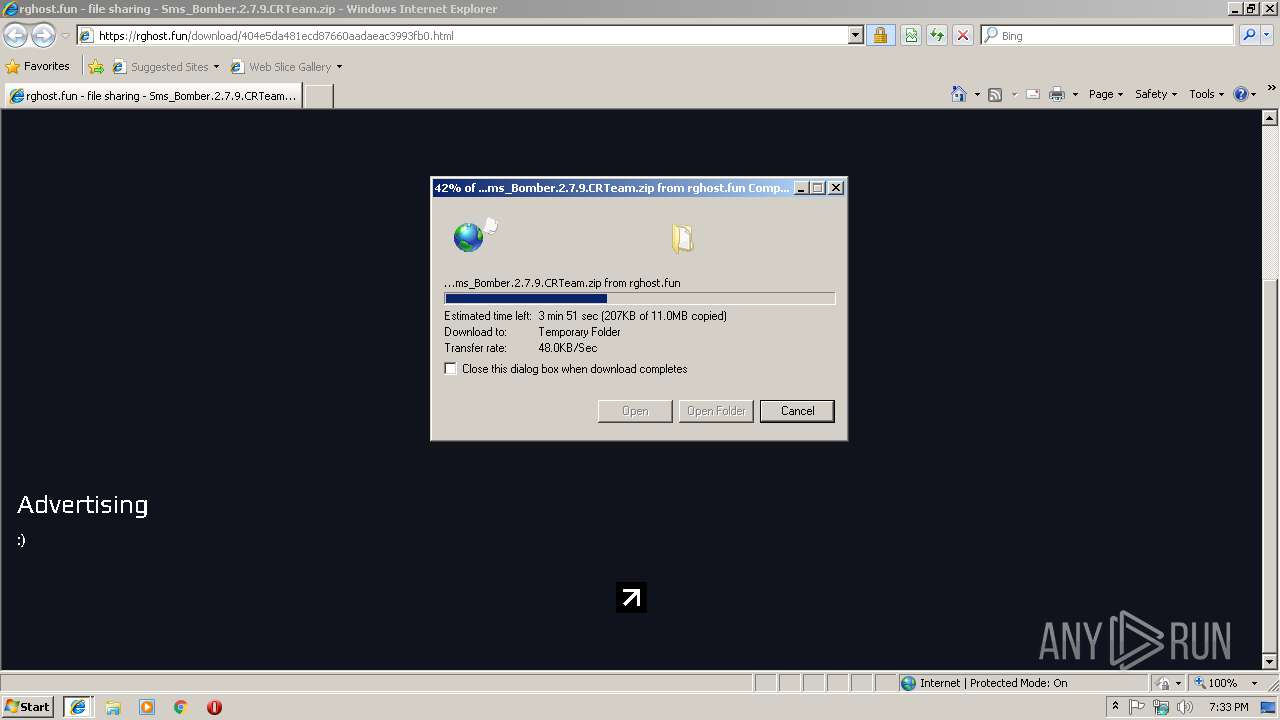1280x720 pixels.
Task: Click the disabled Open button in download dialog
Action: coord(635,411)
